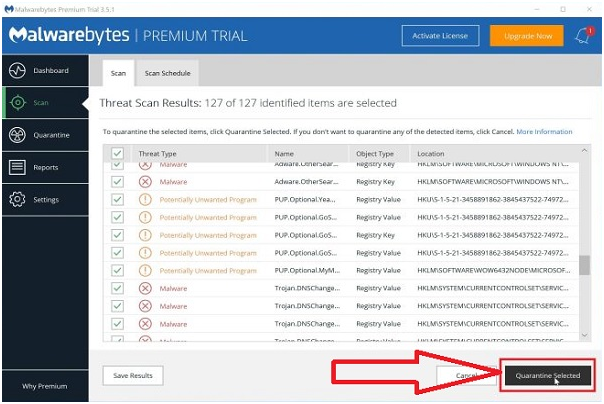Select the PUP.Optional.Yea... name cell
The height and width of the screenshot is (404, 604).
click(305, 199)
